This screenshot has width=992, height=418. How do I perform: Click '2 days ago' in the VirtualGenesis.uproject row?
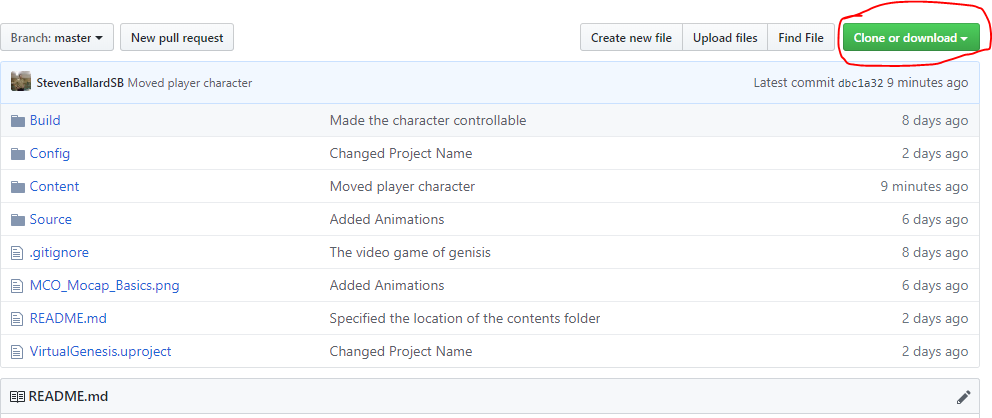(x=935, y=351)
